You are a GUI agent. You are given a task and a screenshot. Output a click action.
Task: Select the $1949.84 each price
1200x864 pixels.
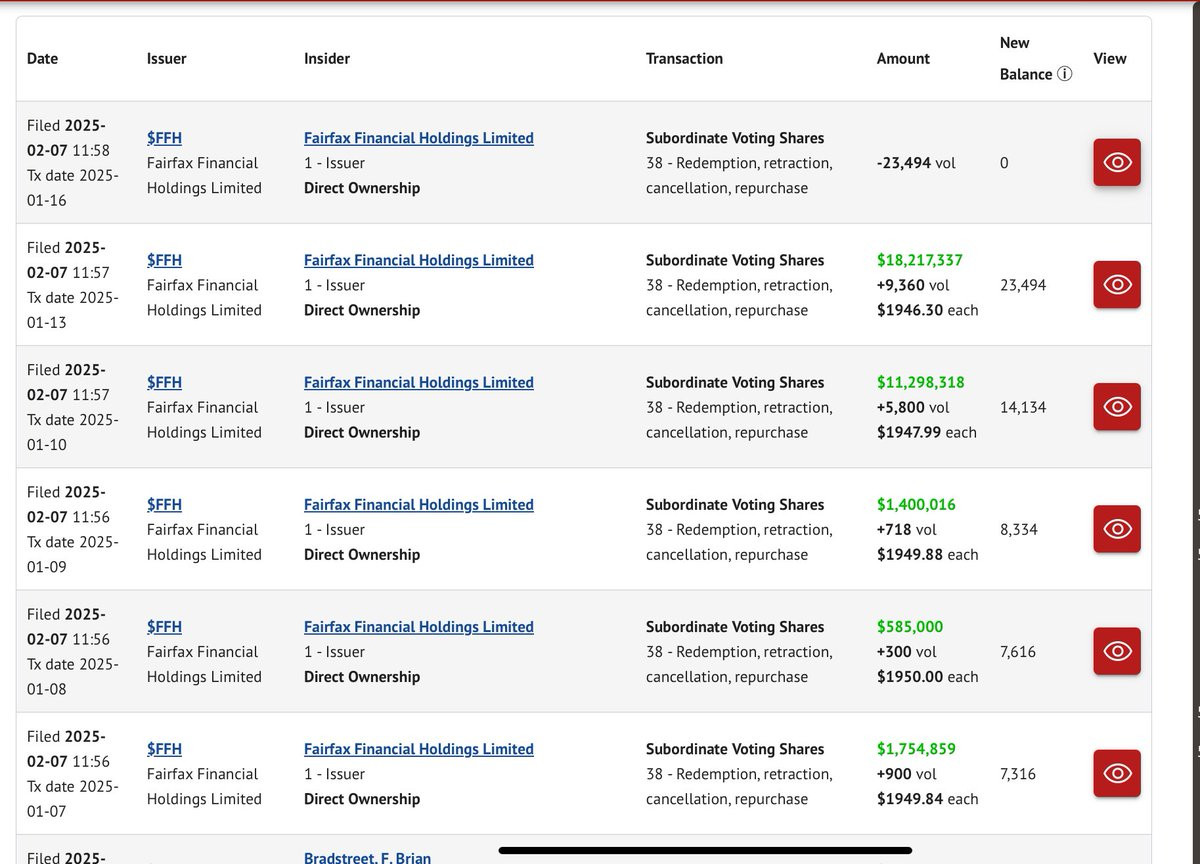click(927, 798)
